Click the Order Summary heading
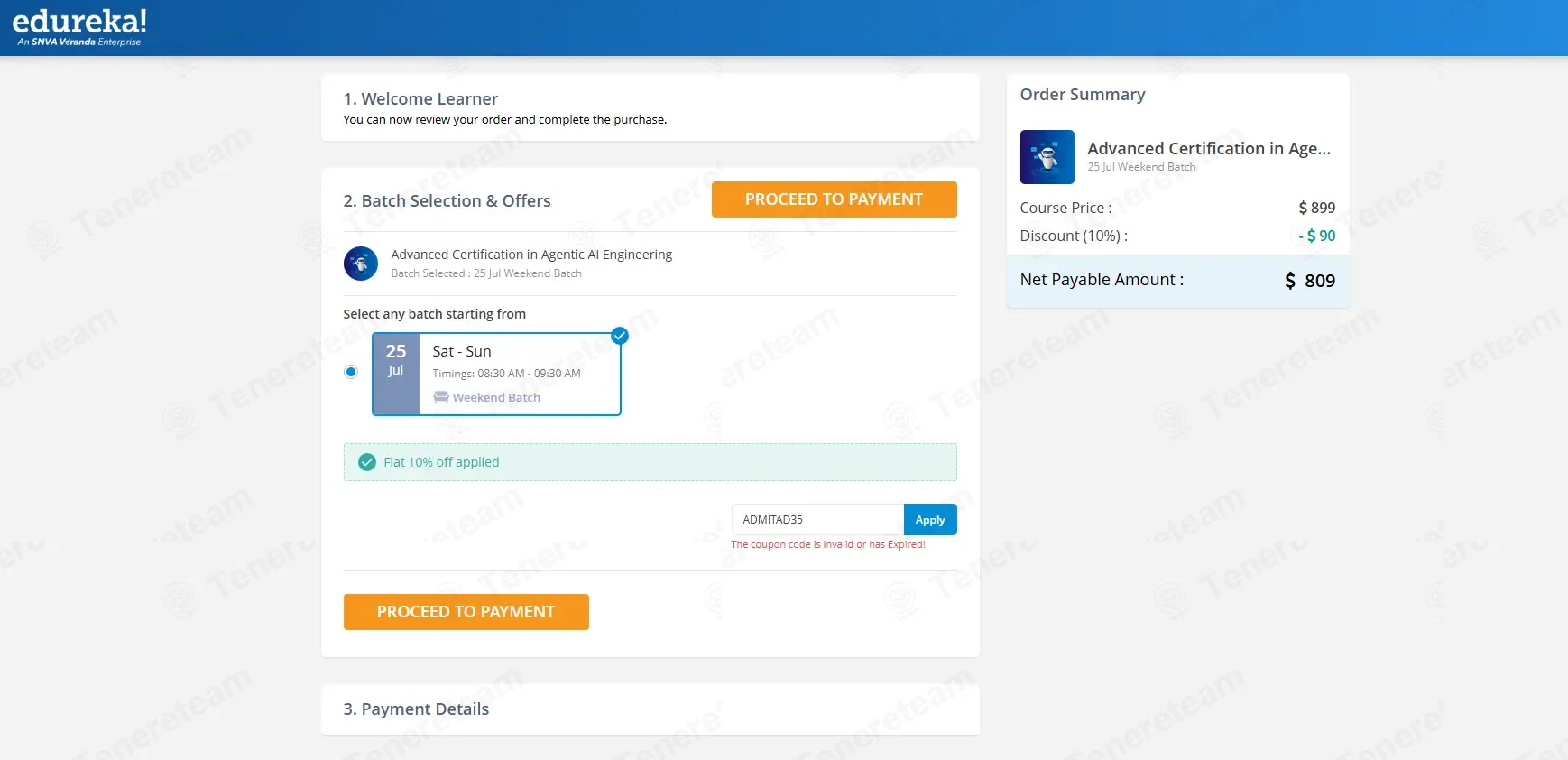1568x760 pixels. (1083, 95)
